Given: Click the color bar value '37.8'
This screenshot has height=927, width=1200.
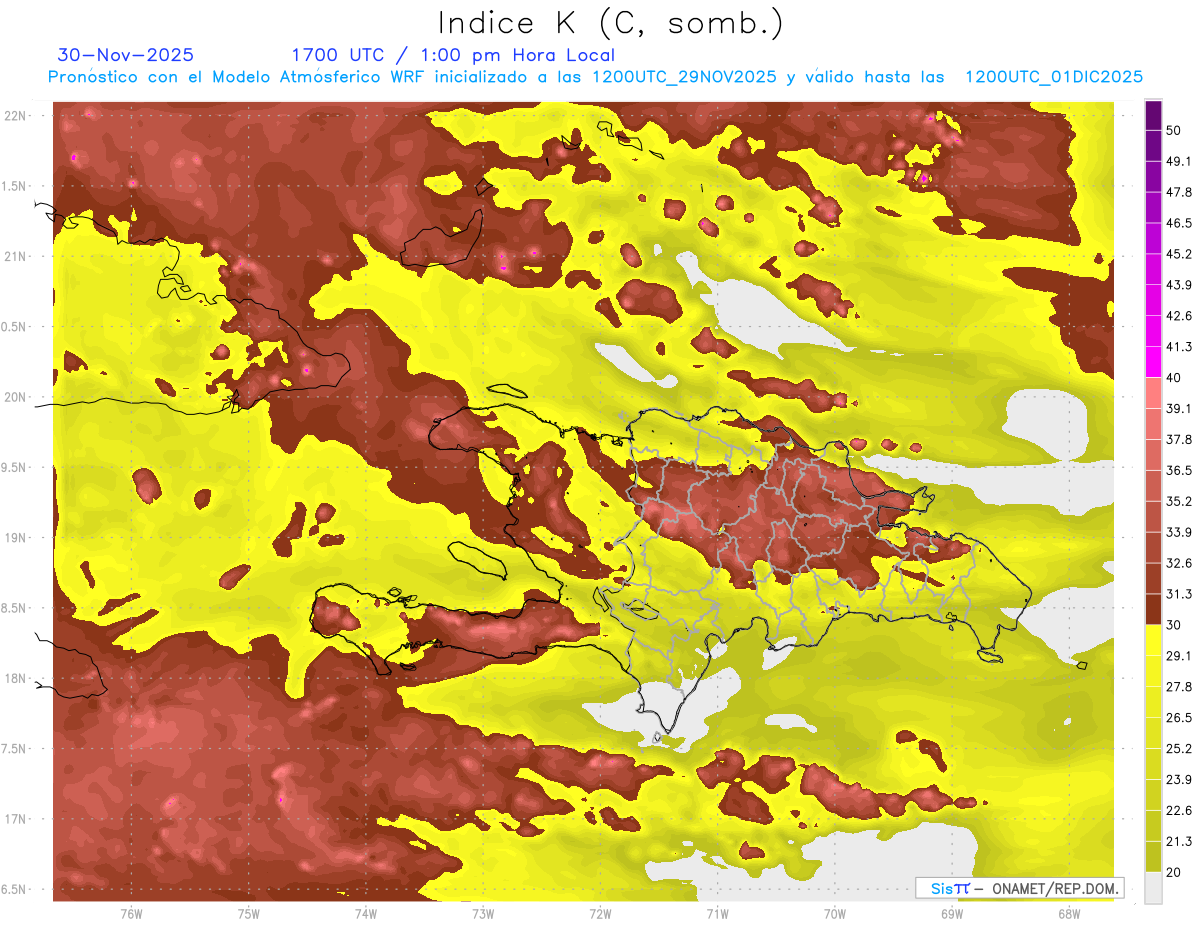Looking at the screenshot, I should coord(1178,439).
